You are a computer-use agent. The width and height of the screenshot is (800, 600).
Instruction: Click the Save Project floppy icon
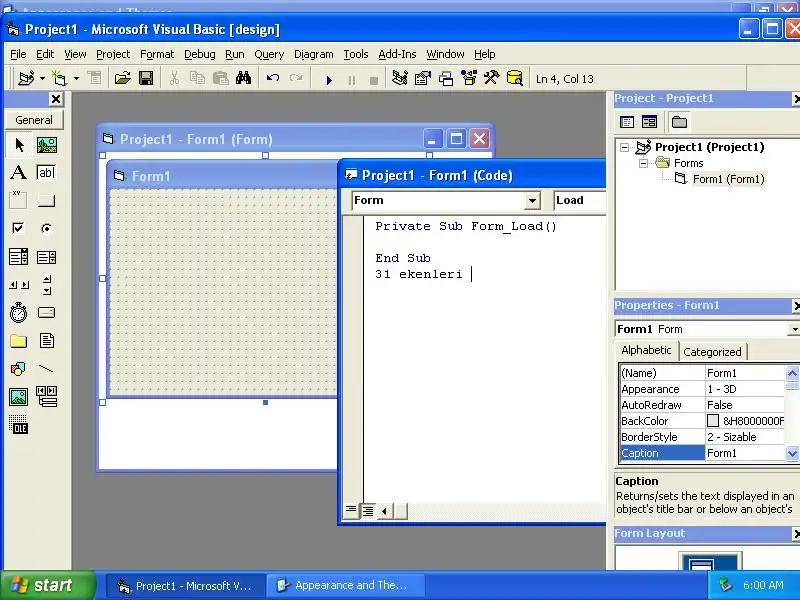tap(146, 79)
